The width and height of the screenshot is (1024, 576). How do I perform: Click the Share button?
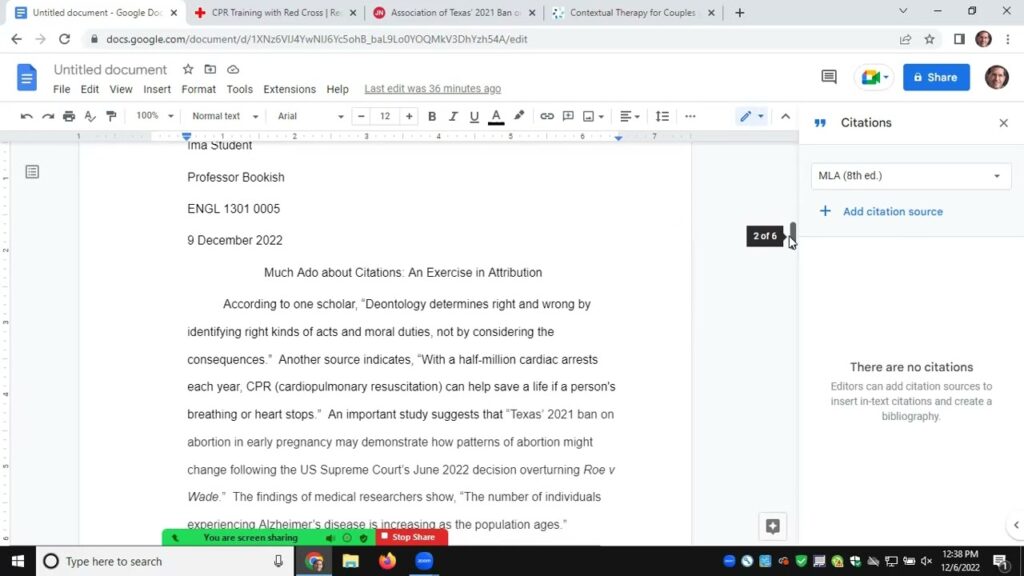pos(936,77)
